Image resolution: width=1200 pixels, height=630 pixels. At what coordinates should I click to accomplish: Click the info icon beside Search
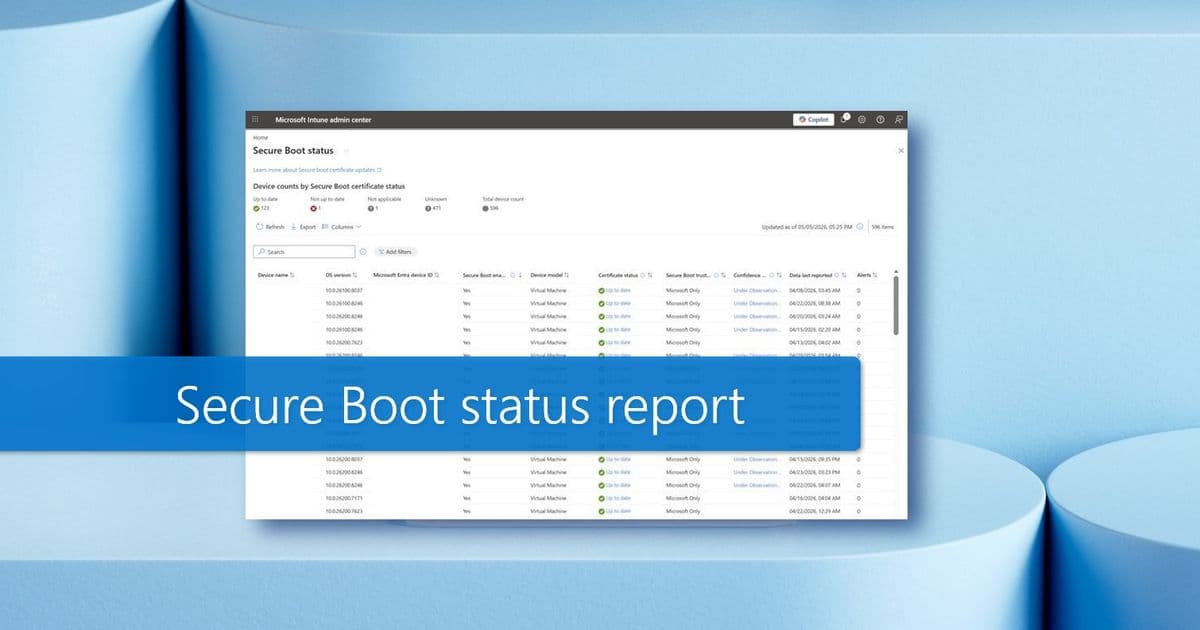tap(363, 252)
